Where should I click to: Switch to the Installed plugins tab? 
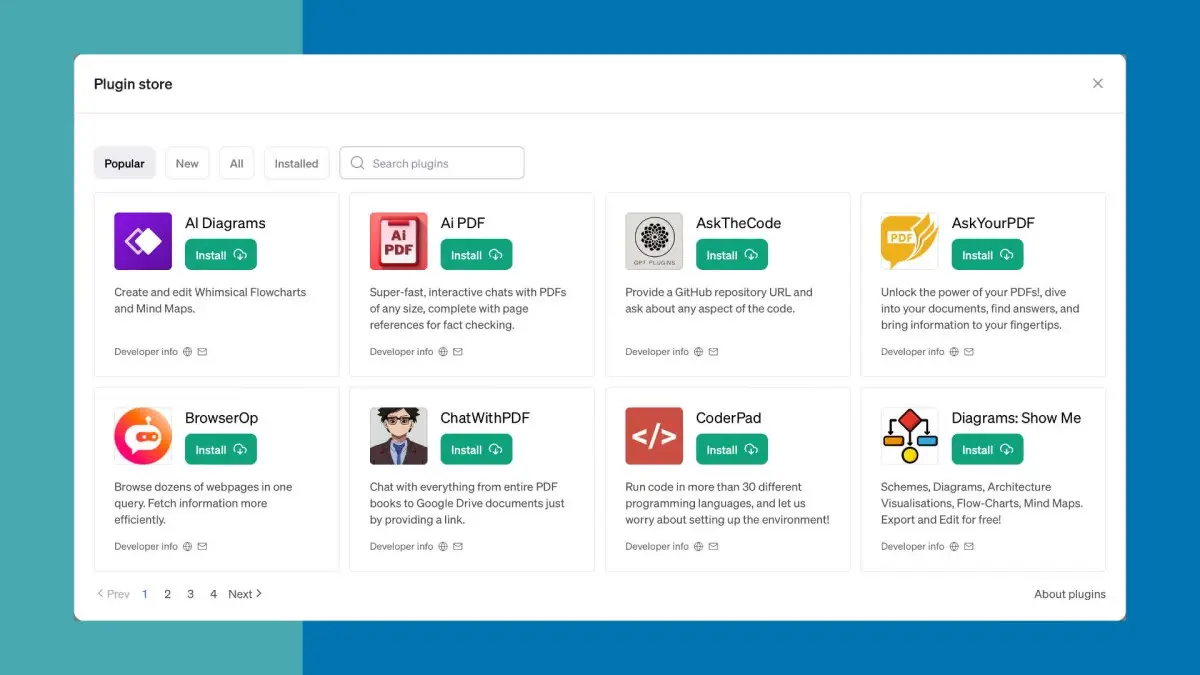[x=296, y=163]
